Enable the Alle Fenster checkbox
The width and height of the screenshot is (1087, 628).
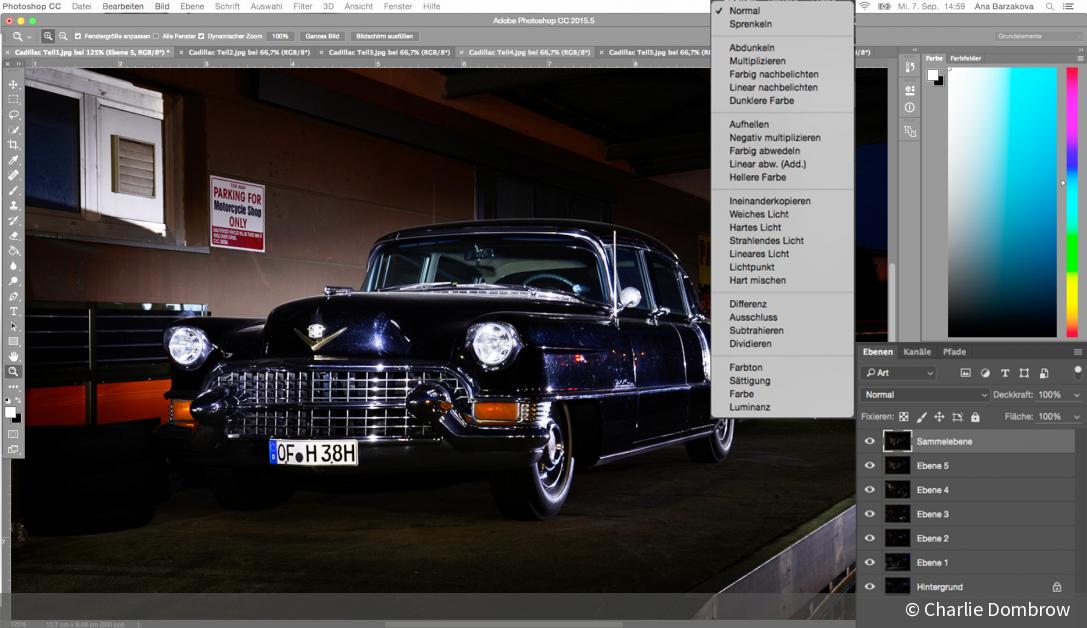[x=156, y=36]
